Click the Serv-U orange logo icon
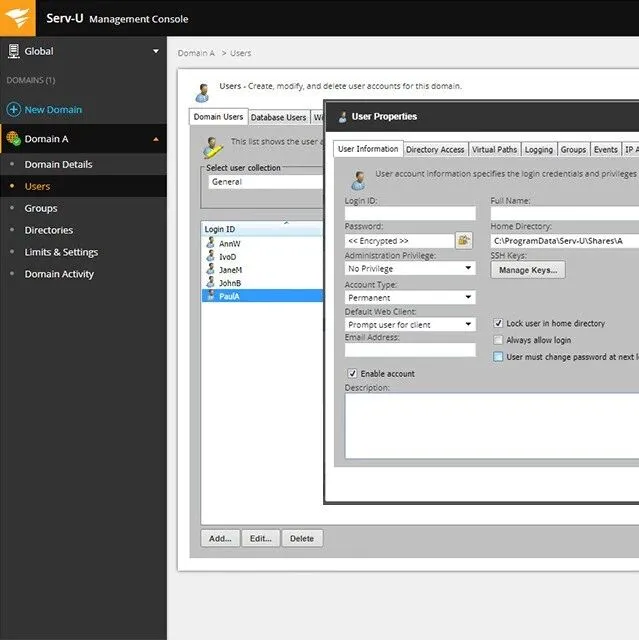This screenshot has height=640, width=639. pos(18,18)
